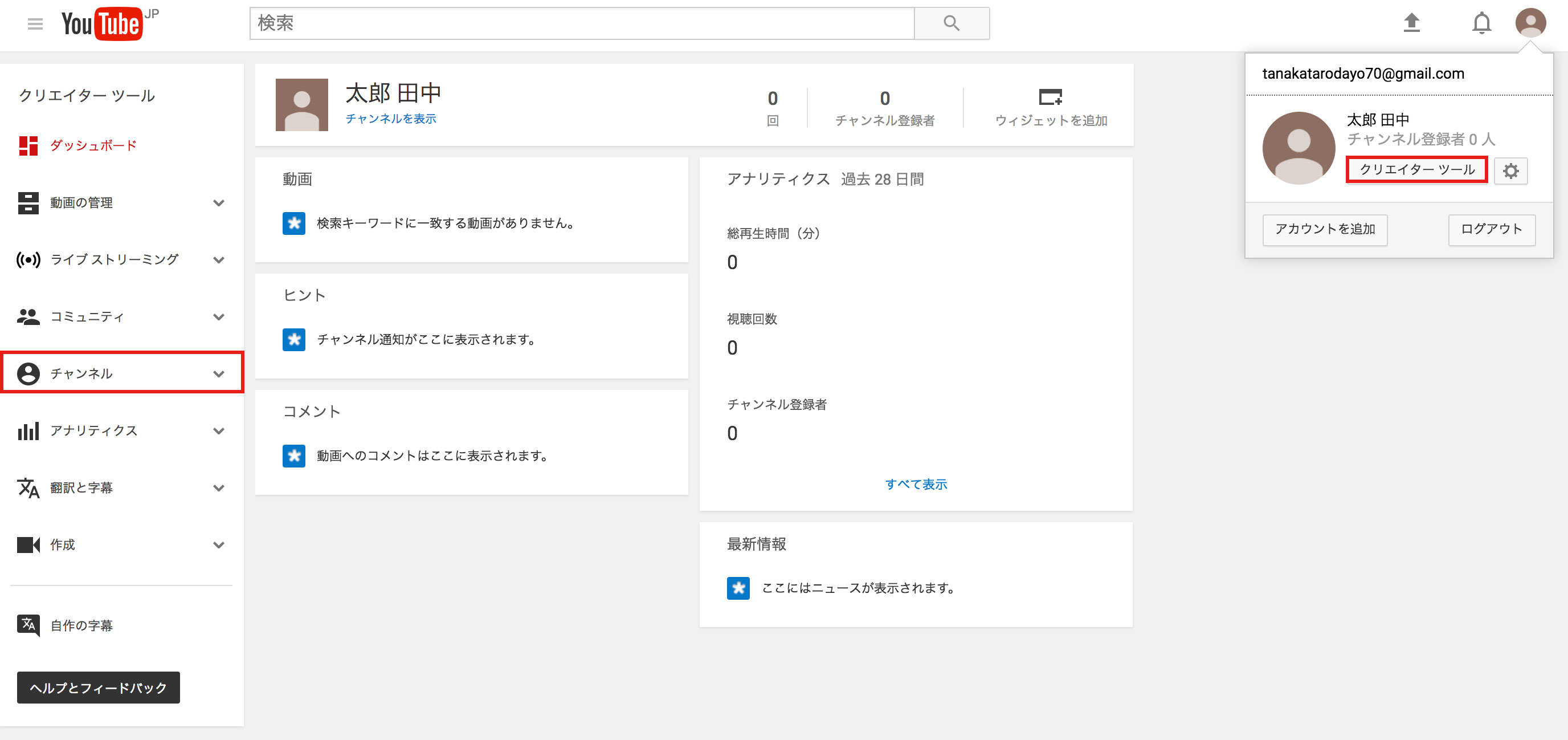Click the ヘルプとフィードバック button
Viewport: 1568px width, 740px height.
click(x=99, y=688)
